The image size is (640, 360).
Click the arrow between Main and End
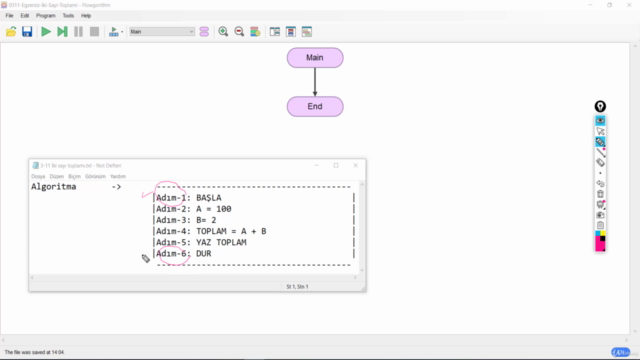click(x=315, y=82)
